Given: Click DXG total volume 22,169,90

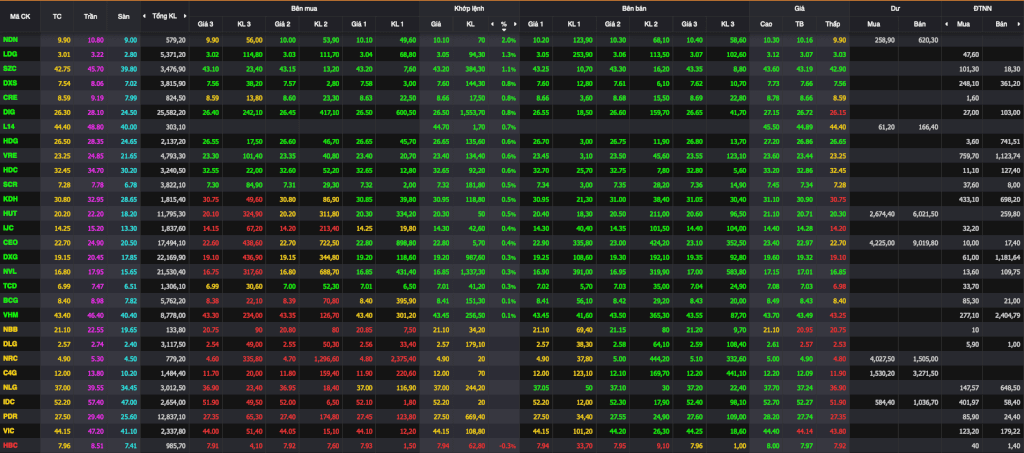Looking at the screenshot, I should click(x=172, y=257).
